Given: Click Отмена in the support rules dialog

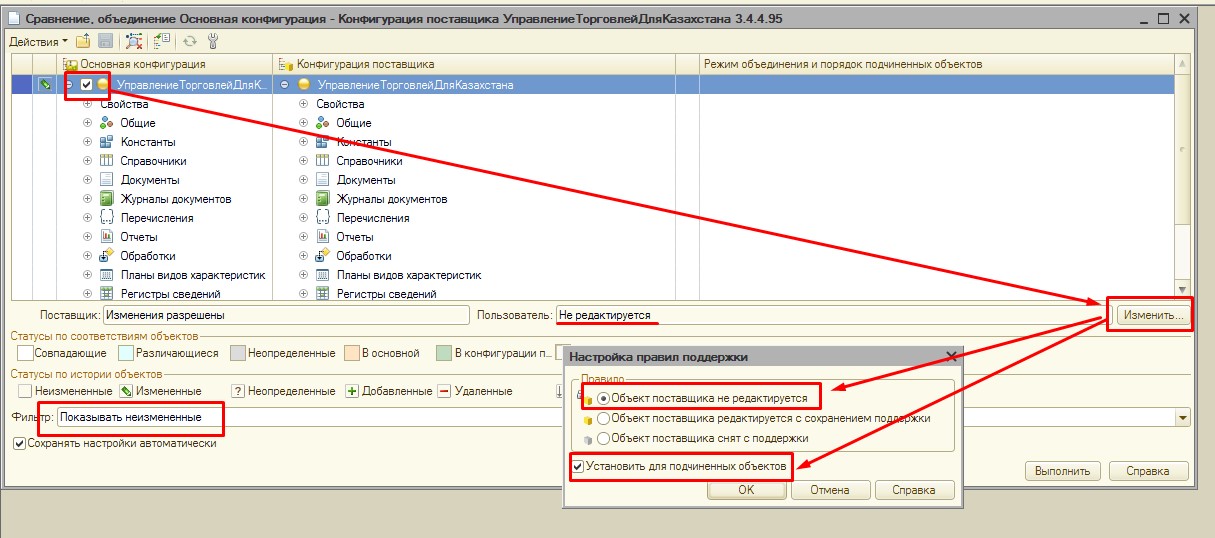Looking at the screenshot, I should pos(830,490).
